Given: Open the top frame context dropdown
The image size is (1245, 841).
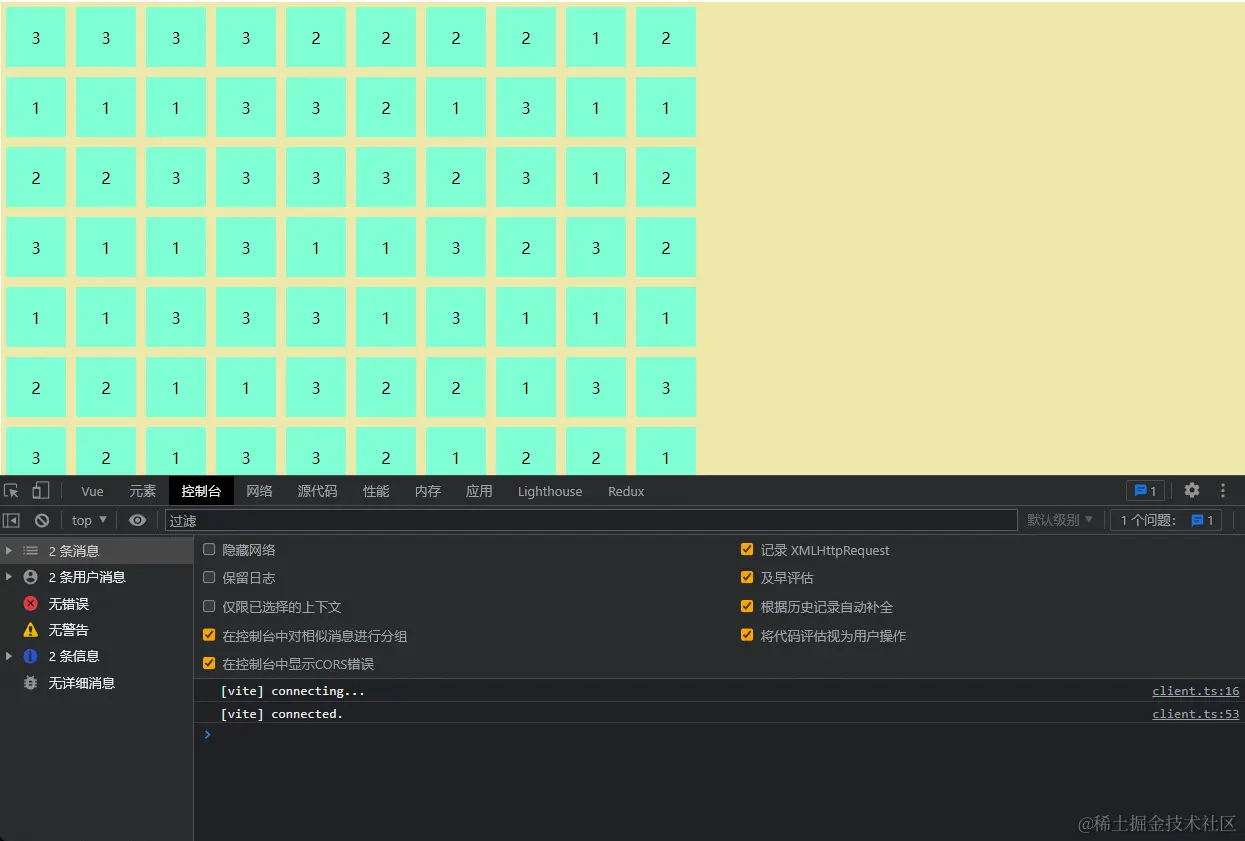Looking at the screenshot, I should point(88,520).
